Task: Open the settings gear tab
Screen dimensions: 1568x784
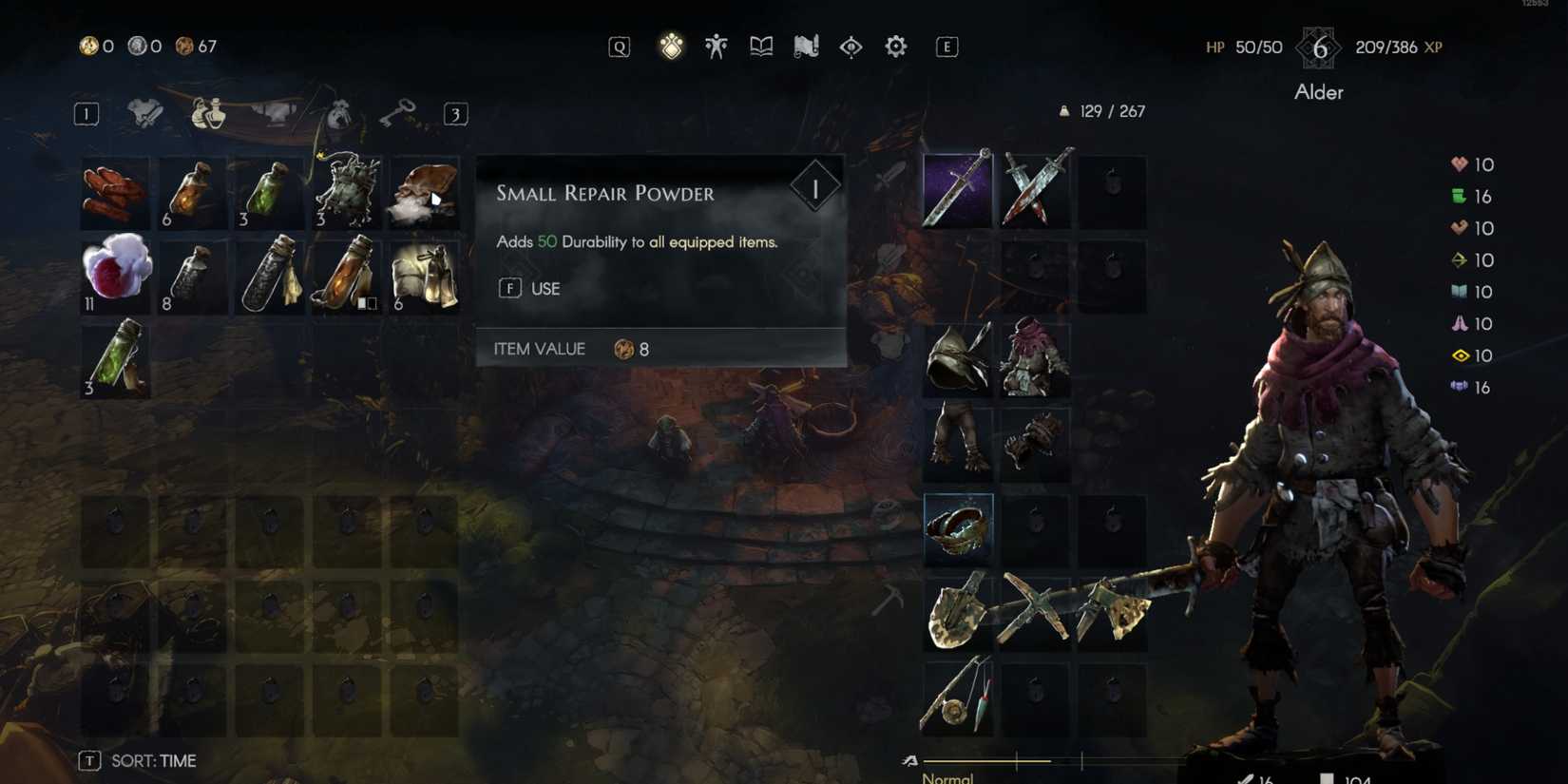Action: click(895, 47)
